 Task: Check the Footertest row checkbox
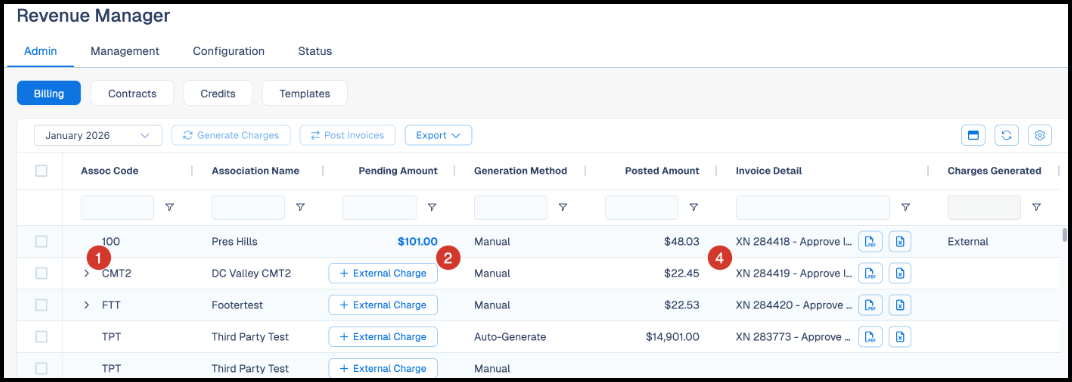click(x=41, y=305)
